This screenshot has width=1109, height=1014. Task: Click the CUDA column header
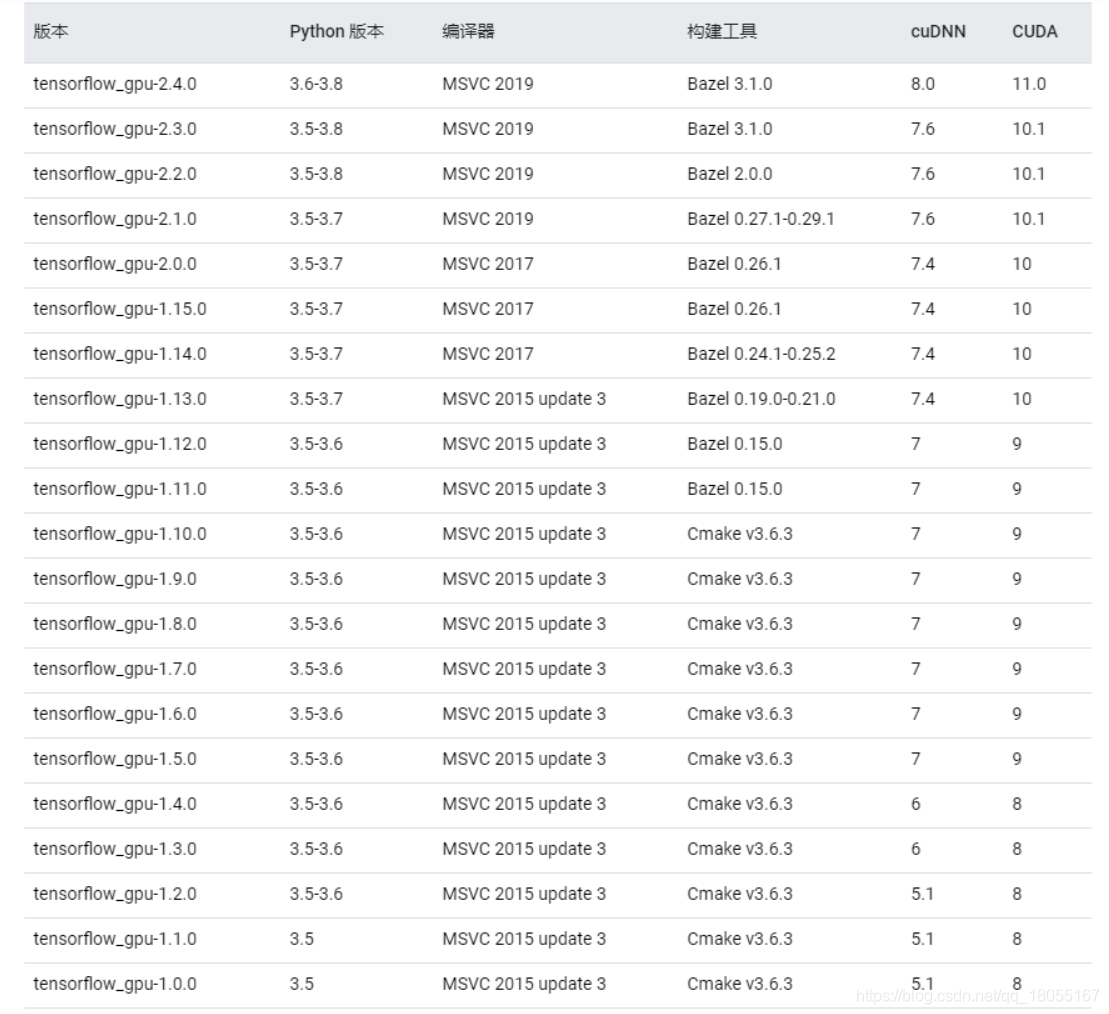[x=1034, y=32]
